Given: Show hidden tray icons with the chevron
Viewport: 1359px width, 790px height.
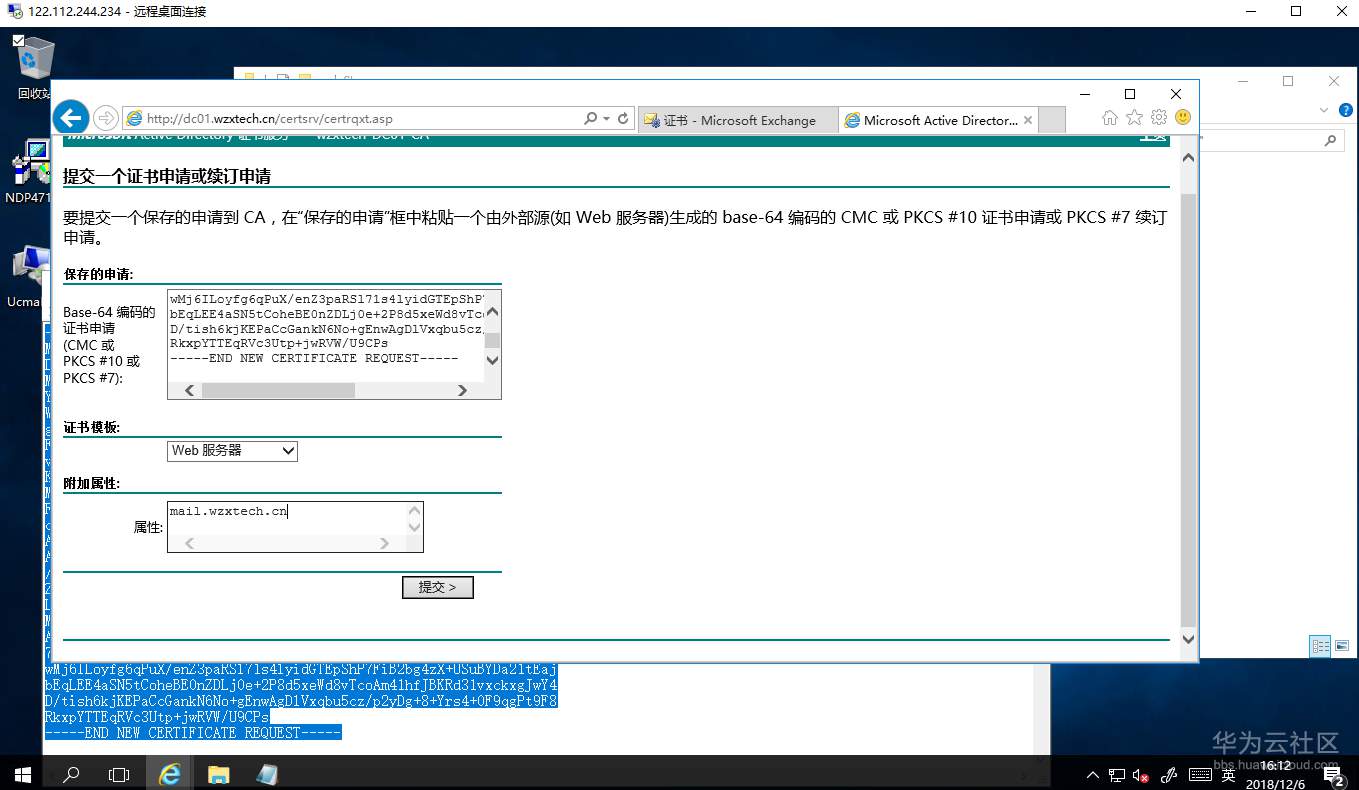Looking at the screenshot, I should [x=1092, y=774].
